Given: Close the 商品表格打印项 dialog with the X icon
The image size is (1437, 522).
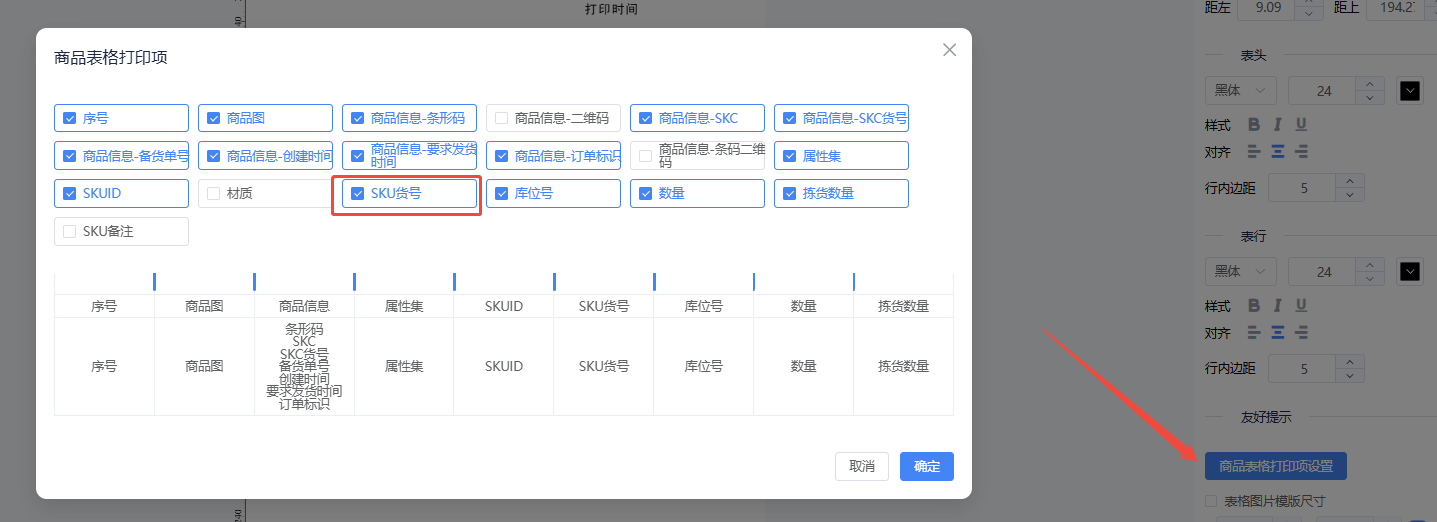Looking at the screenshot, I should (949, 50).
